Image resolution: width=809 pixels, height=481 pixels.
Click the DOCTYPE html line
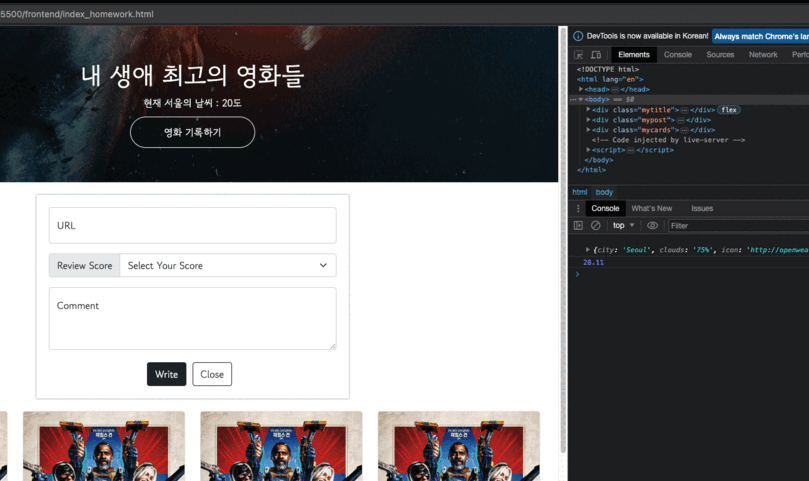point(608,69)
